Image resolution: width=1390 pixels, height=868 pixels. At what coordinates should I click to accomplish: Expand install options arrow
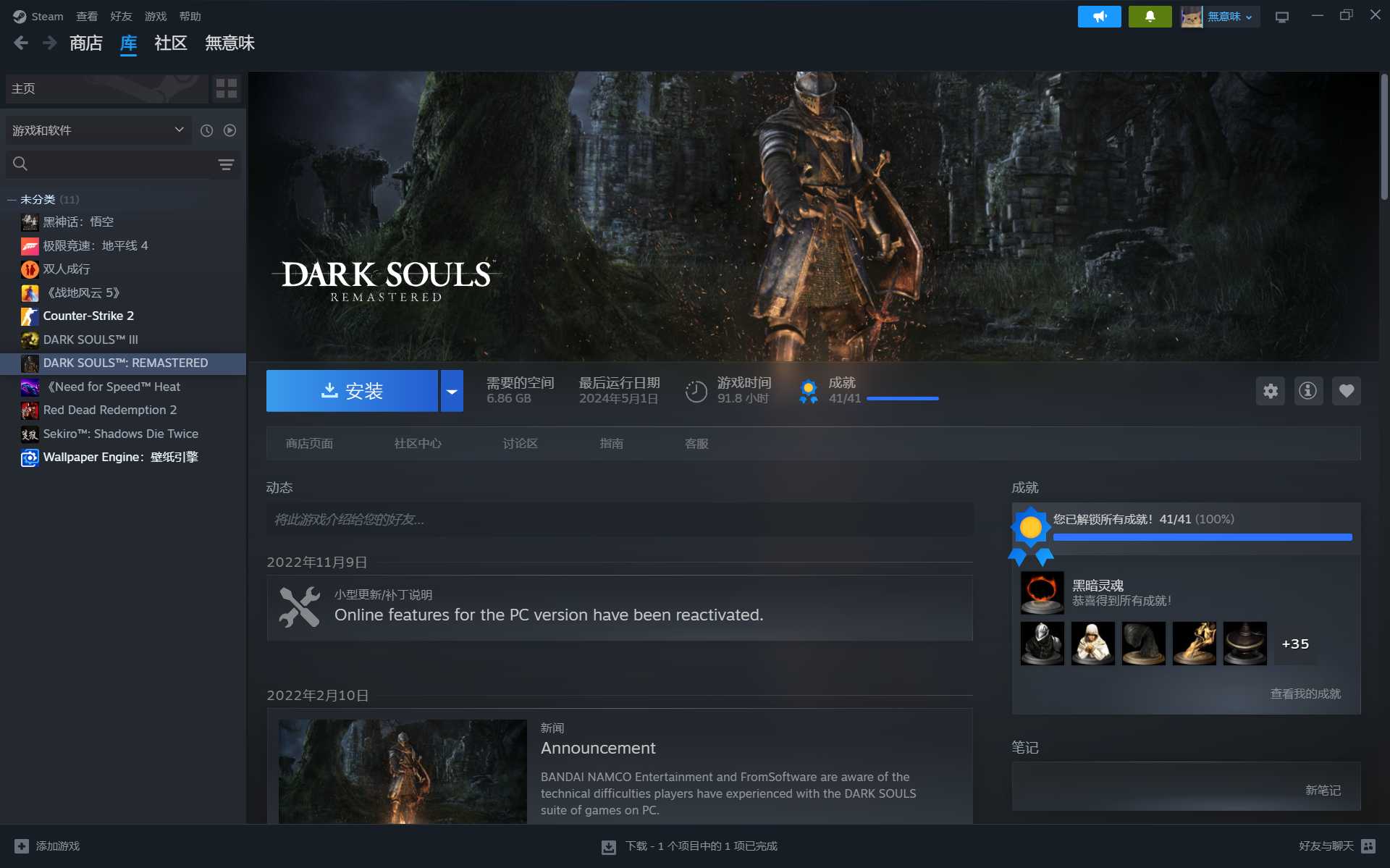(x=452, y=391)
